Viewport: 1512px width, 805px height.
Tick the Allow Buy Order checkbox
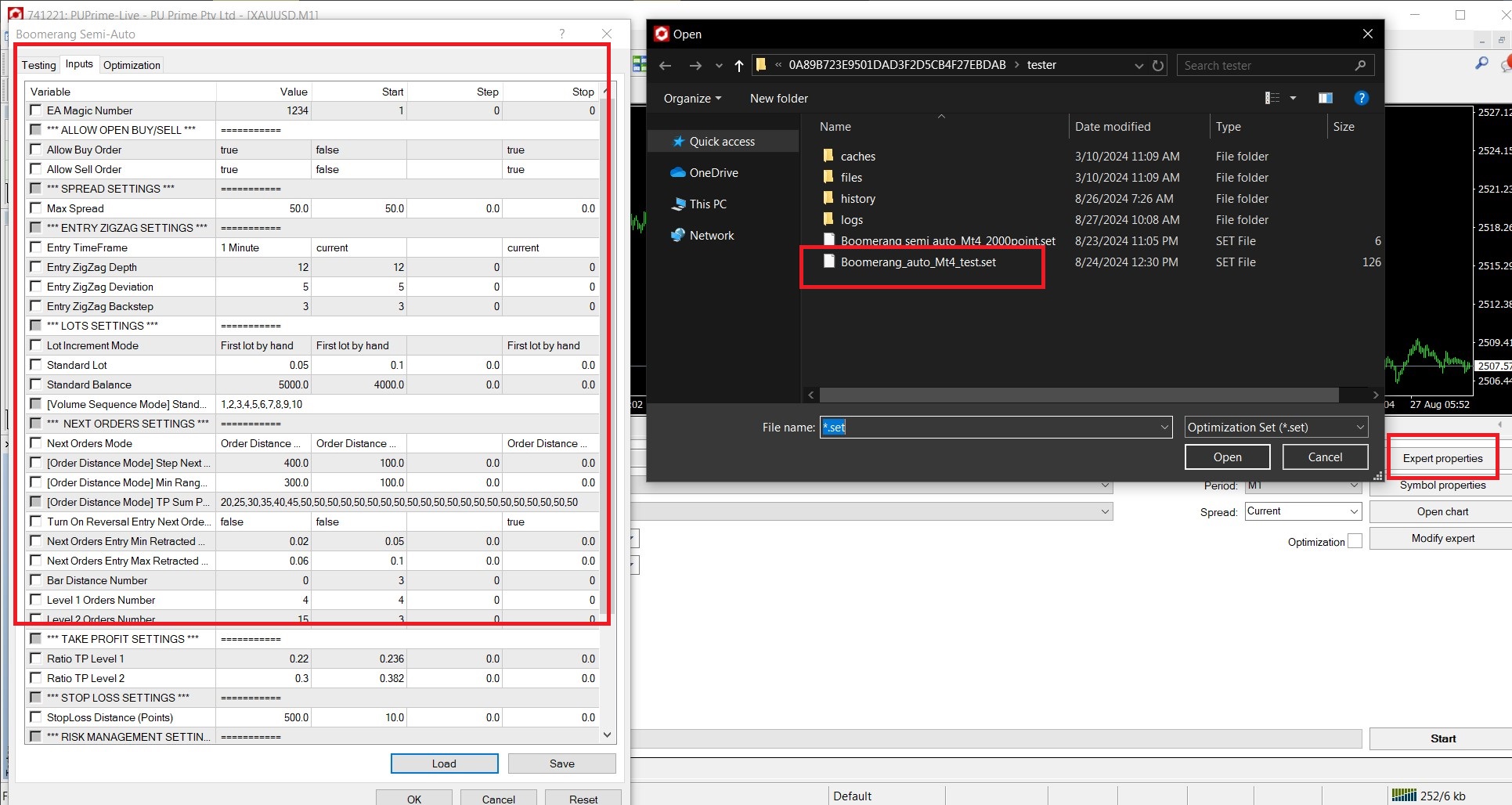[35, 150]
